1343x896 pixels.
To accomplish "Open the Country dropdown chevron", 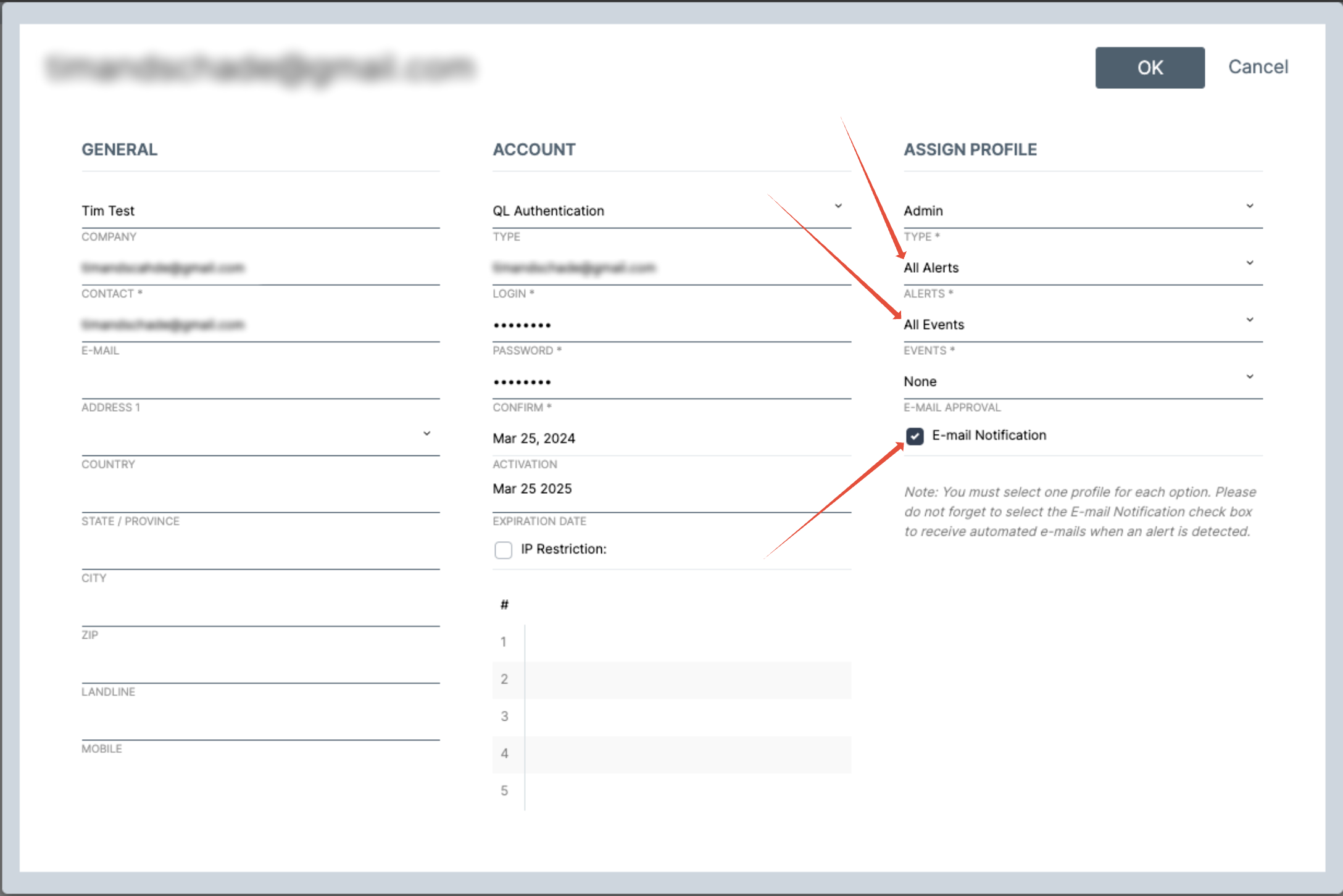I will [x=426, y=434].
